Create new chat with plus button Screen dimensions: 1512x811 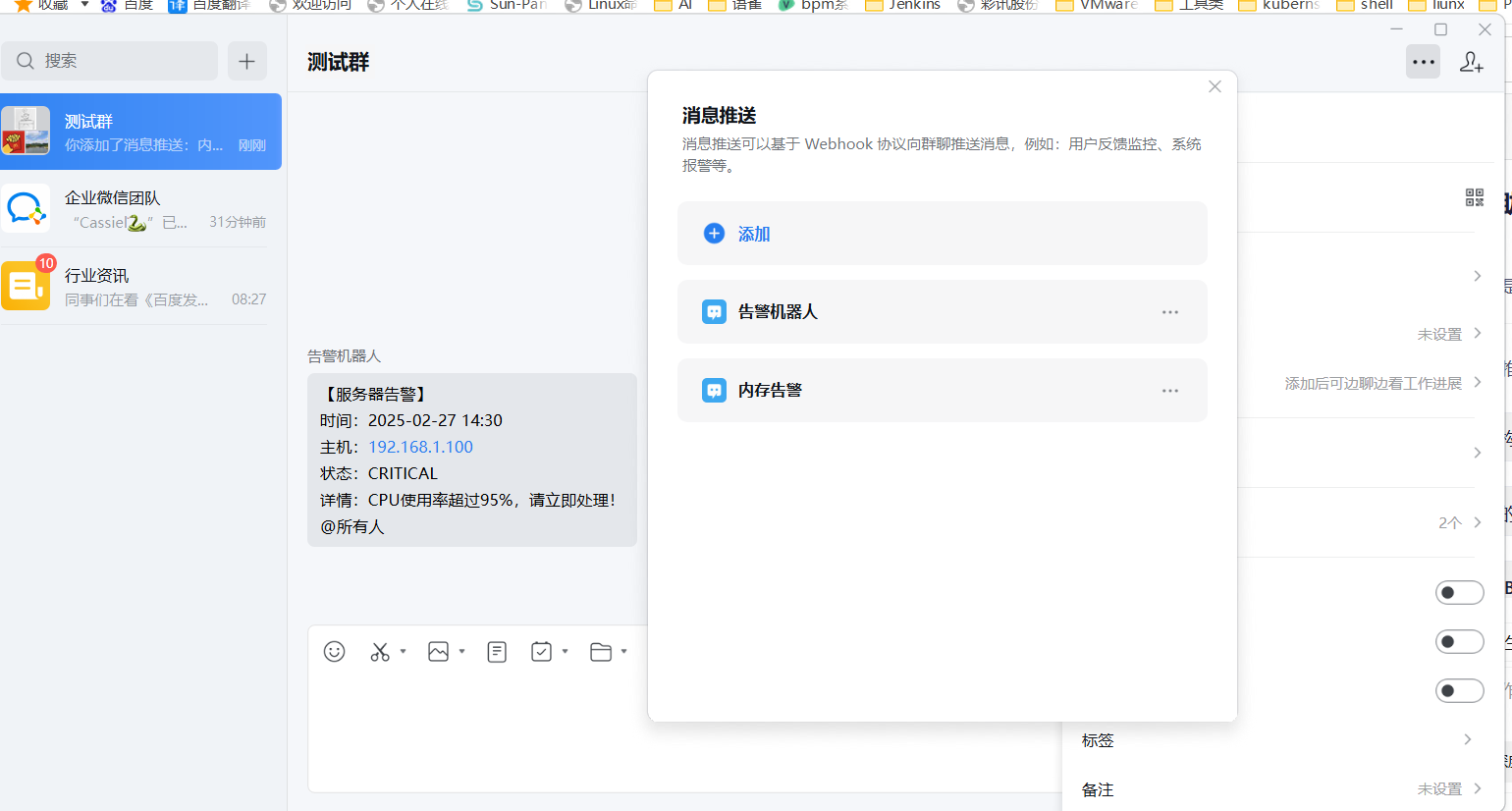247,61
